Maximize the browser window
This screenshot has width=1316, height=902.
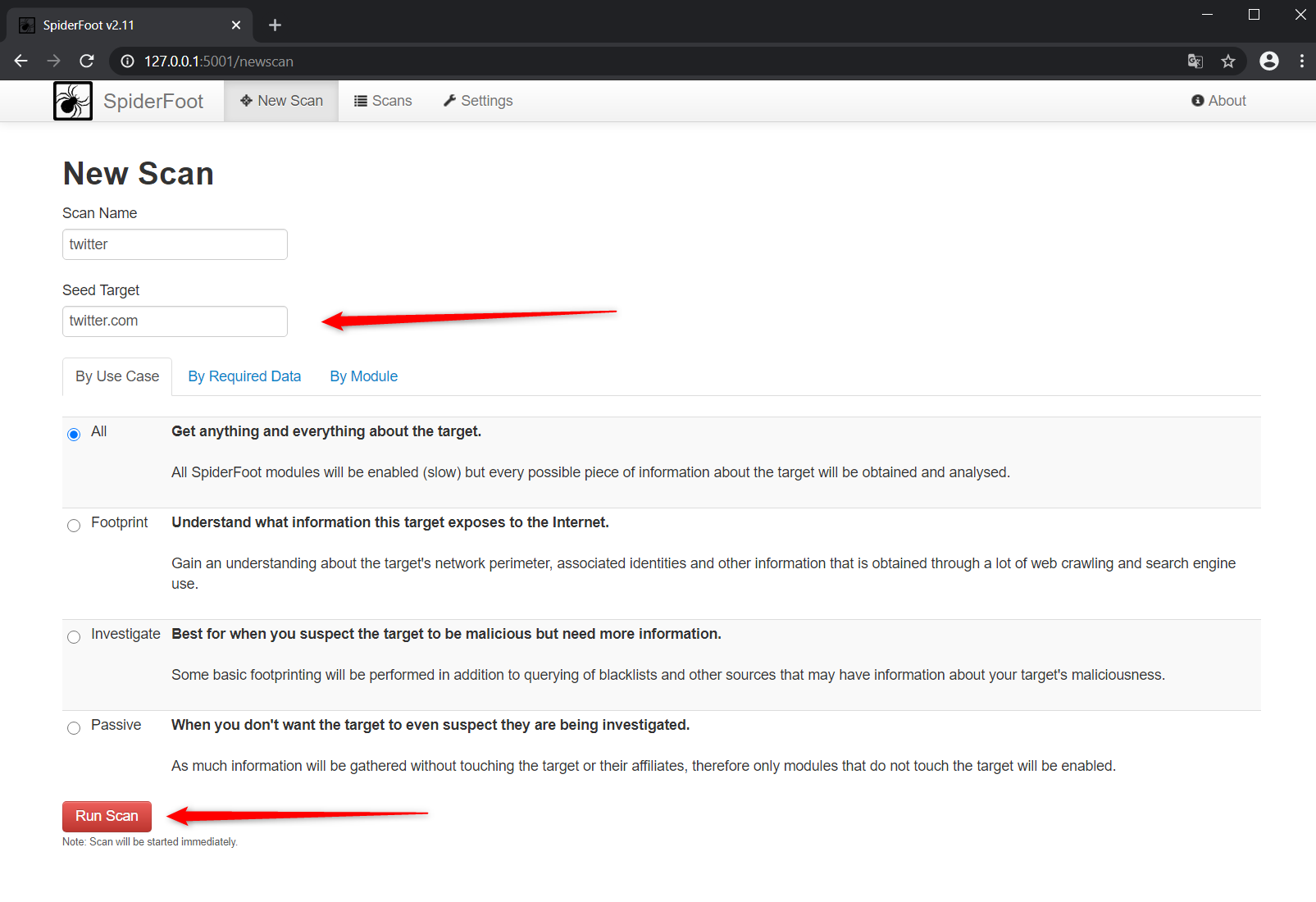pyautogui.click(x=1254, y=15)
